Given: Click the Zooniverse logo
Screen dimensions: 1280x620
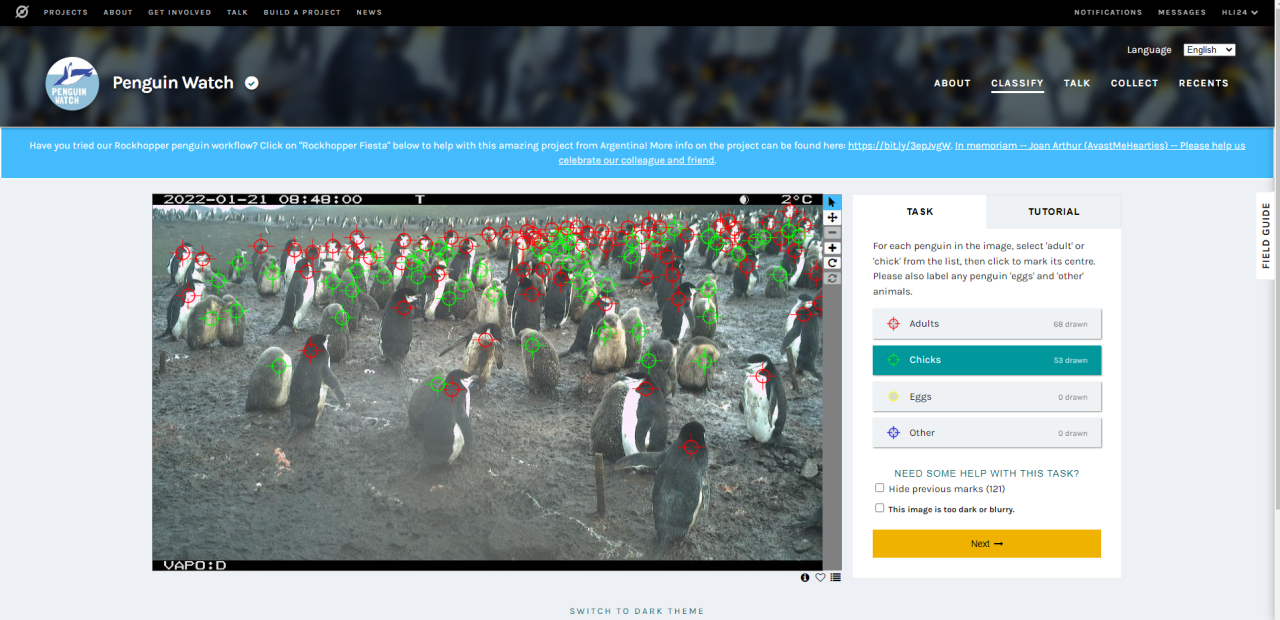Looking at the screenshot, I should 22,12.
